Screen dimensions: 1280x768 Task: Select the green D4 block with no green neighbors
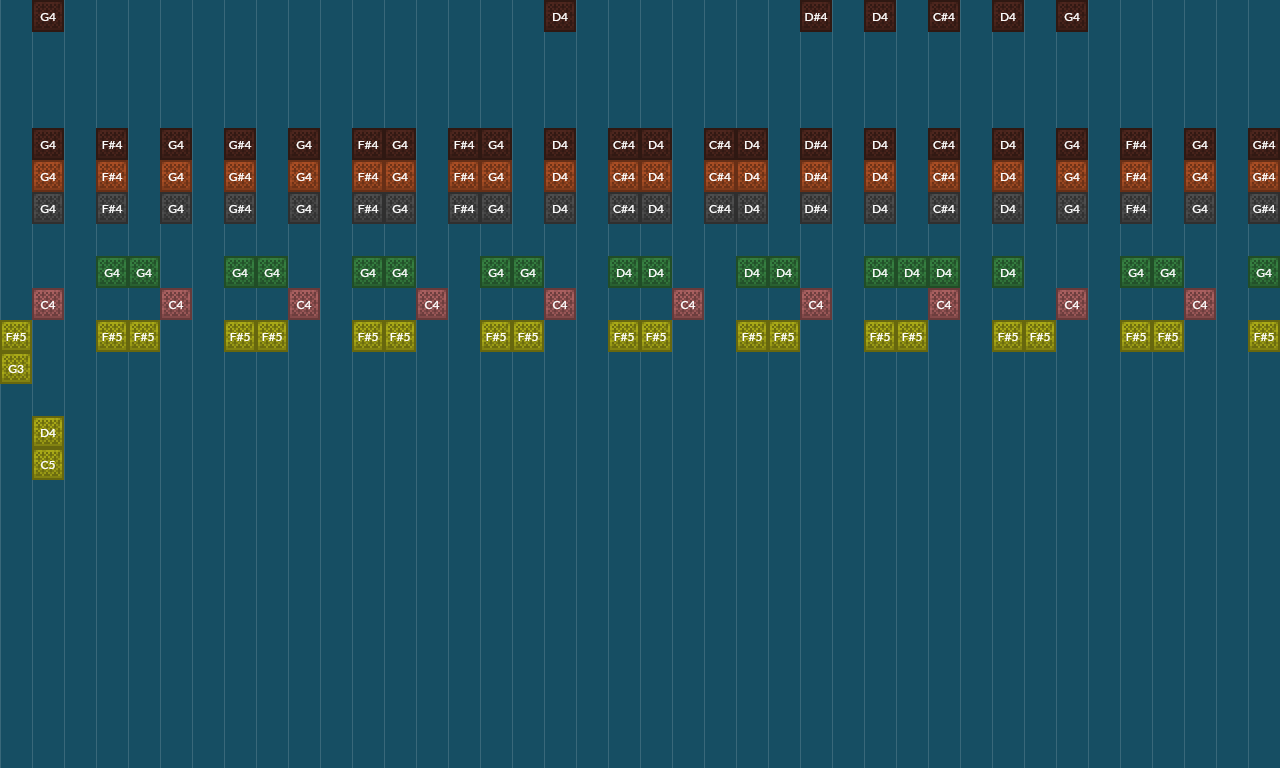tap(1008, 273)
